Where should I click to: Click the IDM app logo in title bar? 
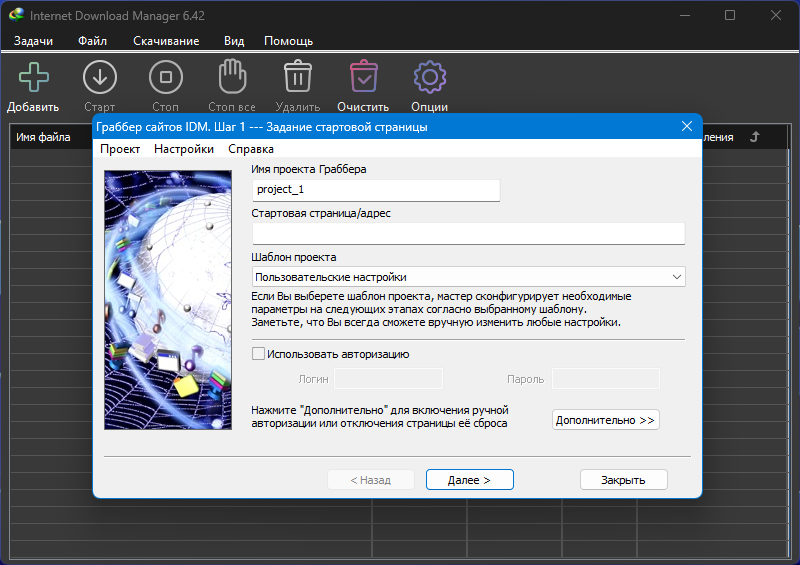[16, 15]
